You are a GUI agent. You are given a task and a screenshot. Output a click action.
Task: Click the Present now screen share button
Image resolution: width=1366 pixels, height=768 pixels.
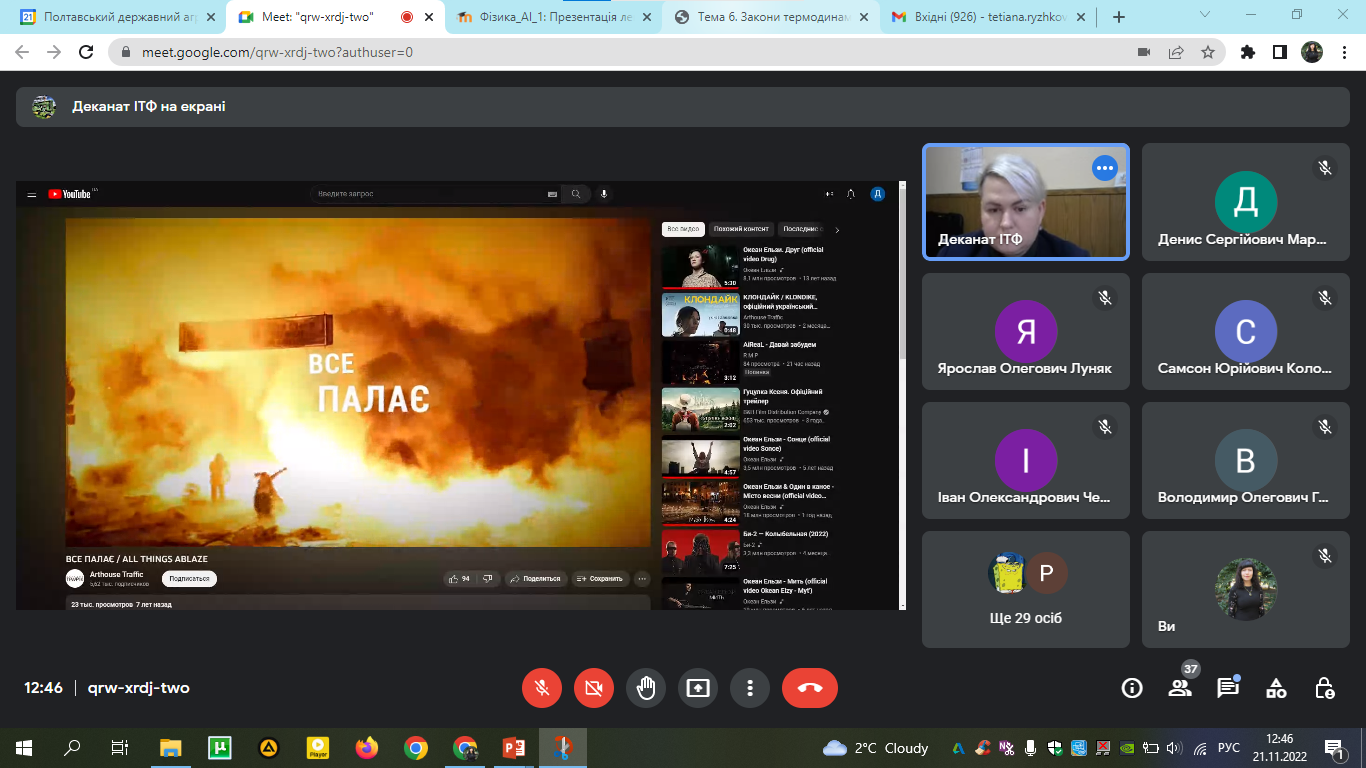pyautogui.click(x=698, y=688)
